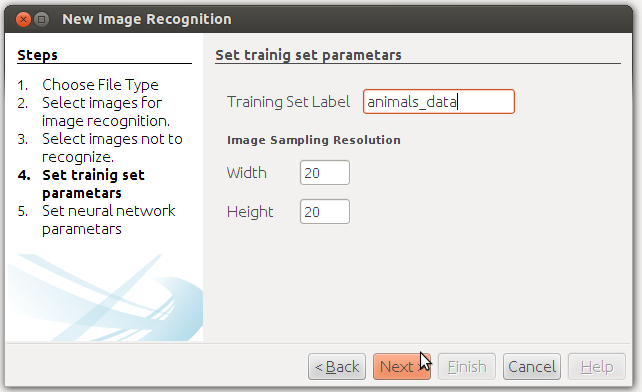
Task: Click the Next button
Action: [x=402, y=367]
